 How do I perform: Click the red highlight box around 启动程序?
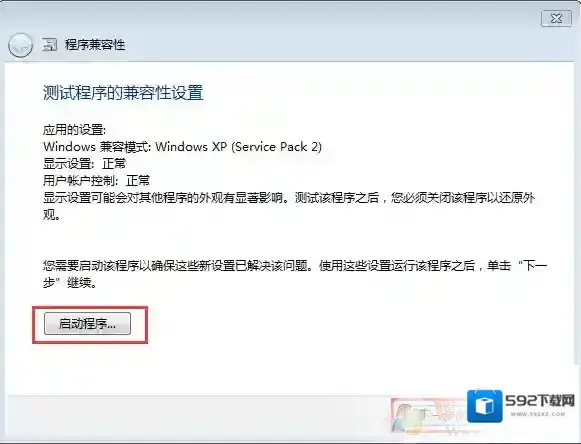(90, 325)
